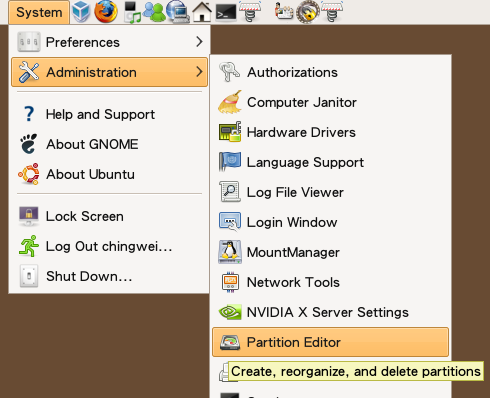Click the broom icon for Computer Janitor
Viewport: 490px width, 398px height.
pos(230,102)
